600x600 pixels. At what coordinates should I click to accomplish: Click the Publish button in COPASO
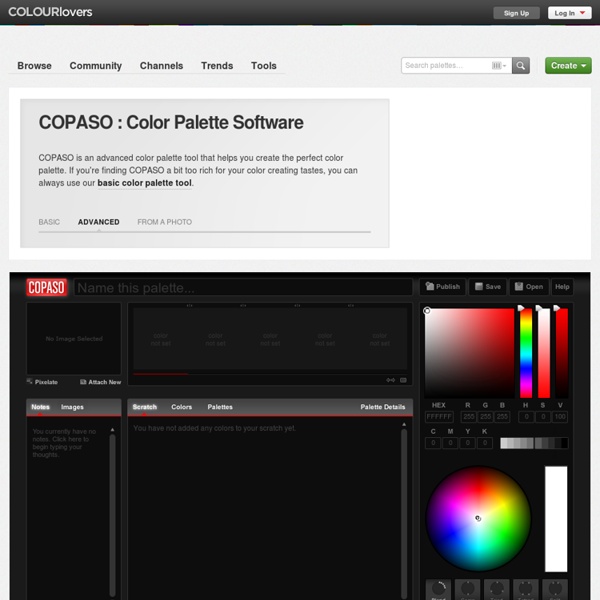[443, 287]
